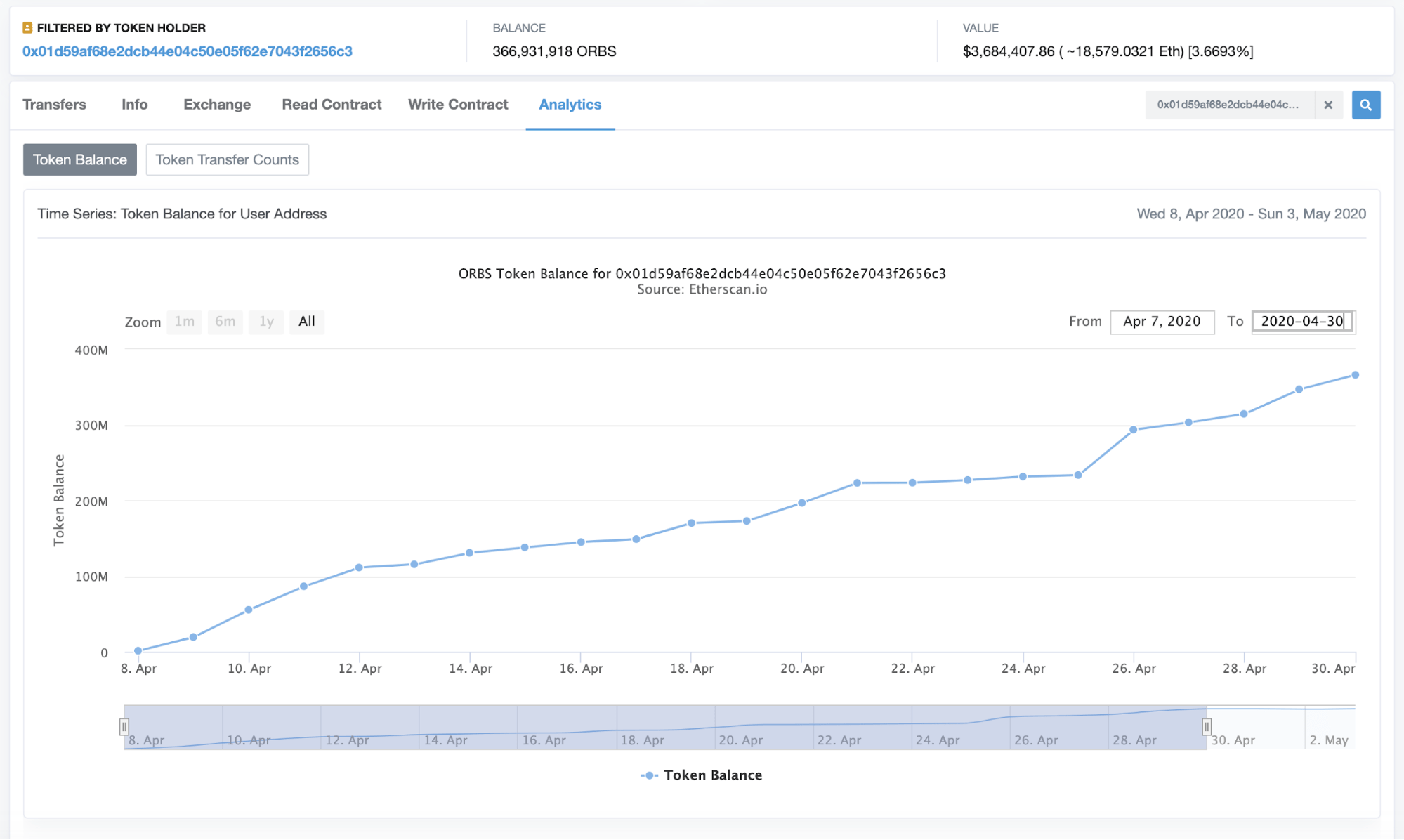The width and height of the screenshot is (1404, 840).
Task: Click the token holder icon beside FILTERED
Action: 27,27
